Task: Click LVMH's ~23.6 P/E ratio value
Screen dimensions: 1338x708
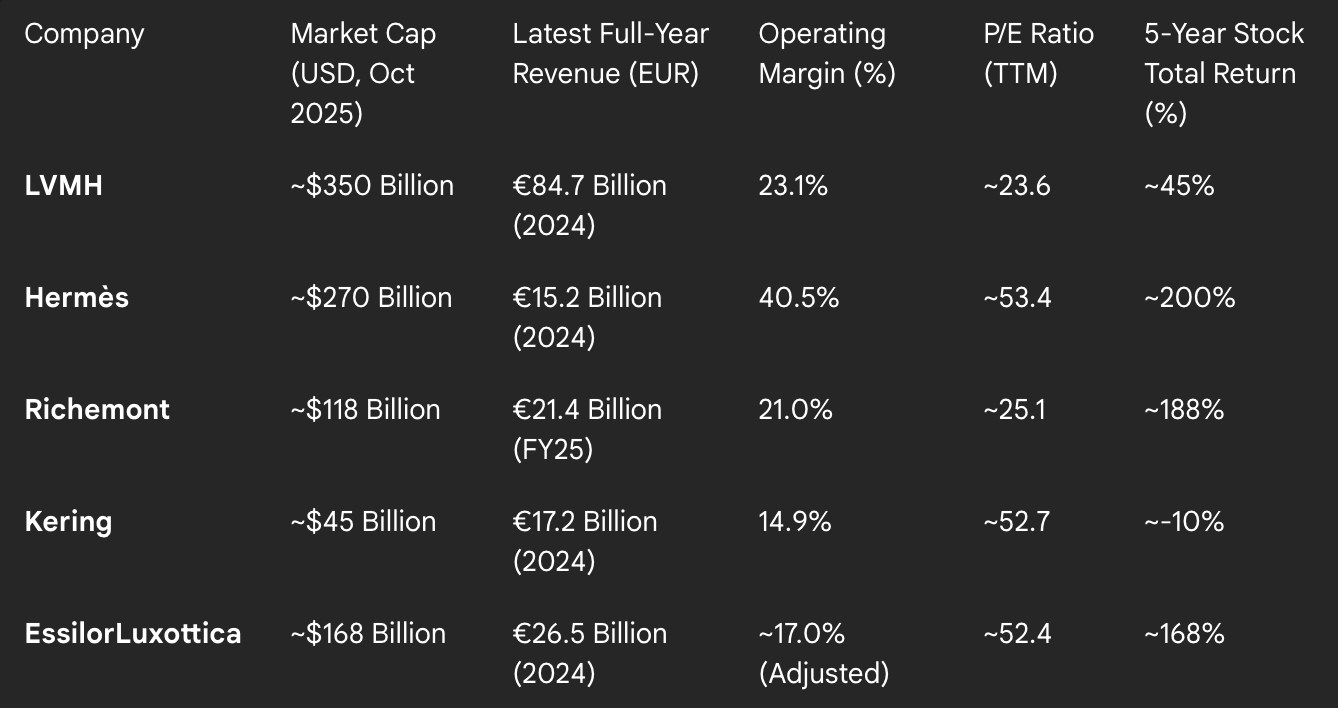Action: coord(1017,186)
